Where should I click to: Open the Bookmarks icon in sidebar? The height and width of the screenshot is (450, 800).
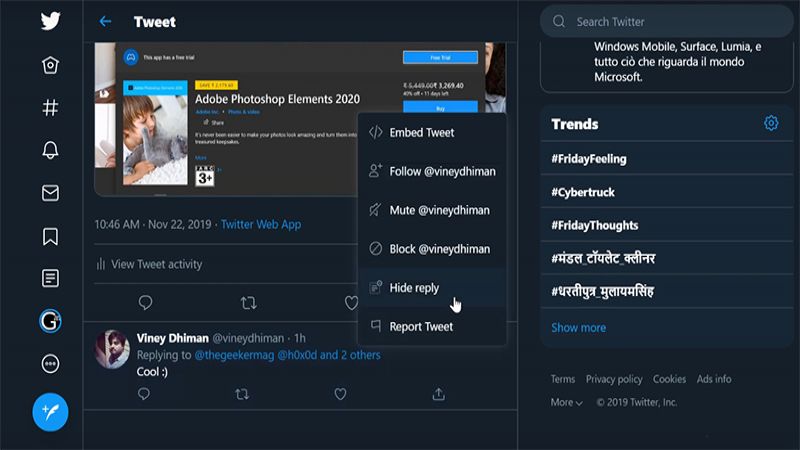point(51,236)
